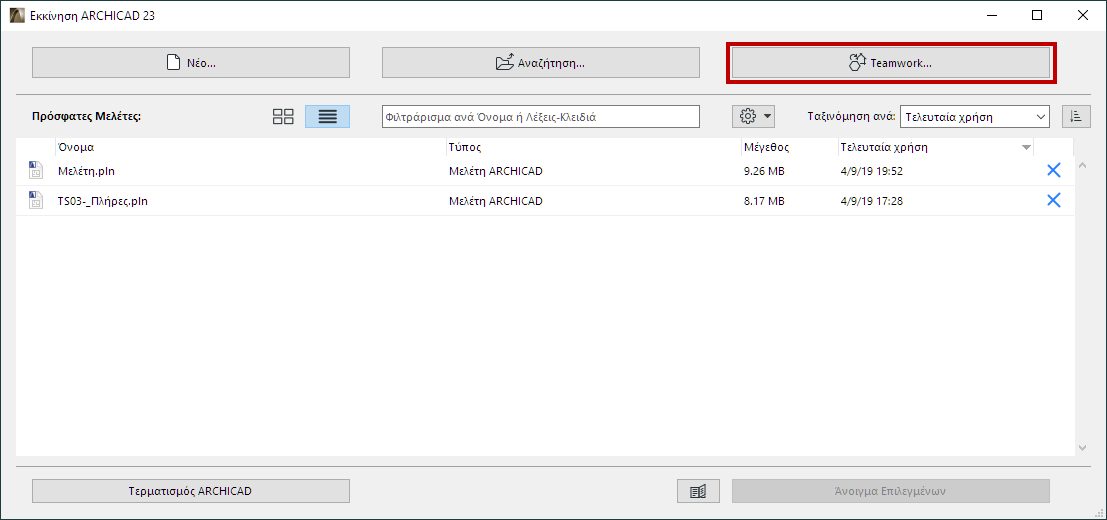Click the 8.17 MB size cell
This screenshot has width=1107, height=520.
764,201
